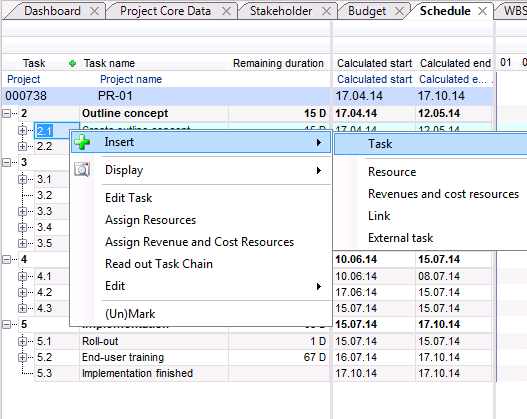
Task: Select the Schedule tab
Action: point(445,11)
